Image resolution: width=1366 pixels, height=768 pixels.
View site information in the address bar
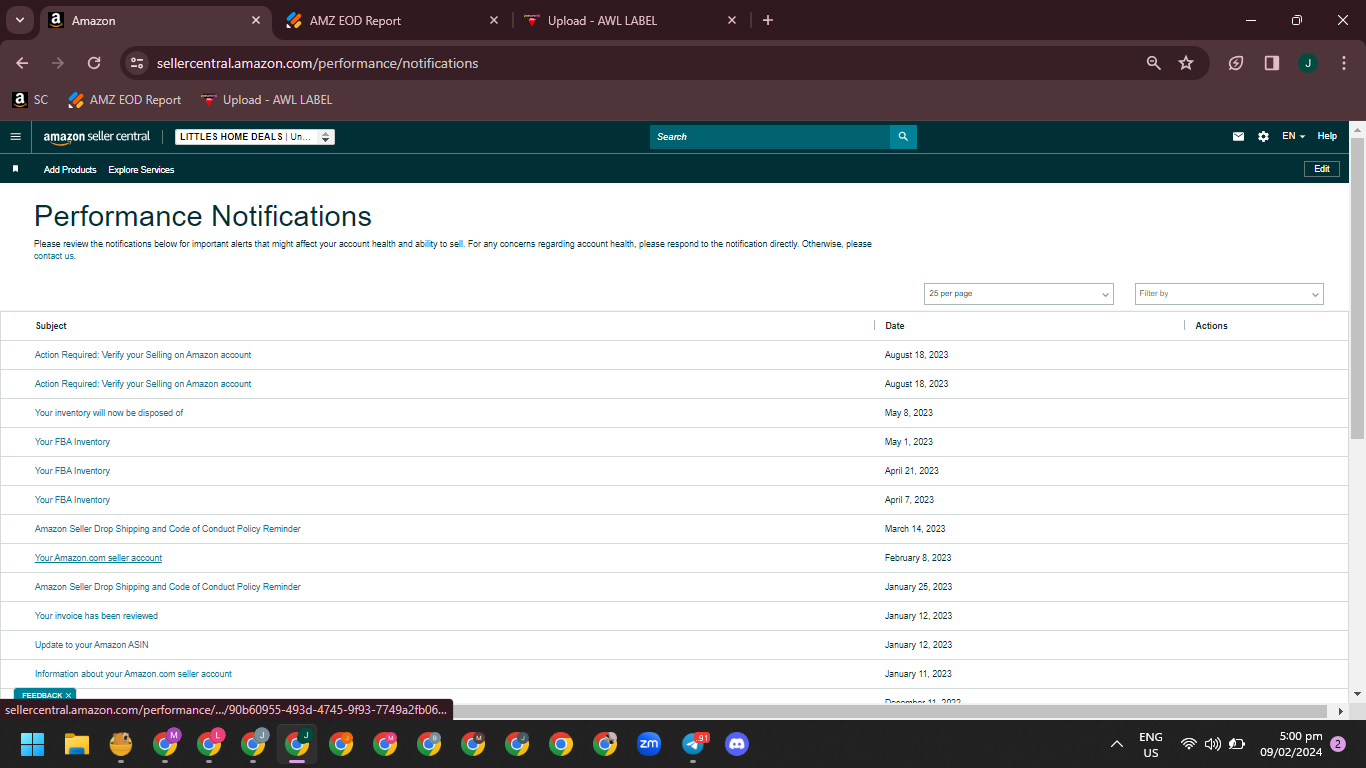click(x=137, y=63)
